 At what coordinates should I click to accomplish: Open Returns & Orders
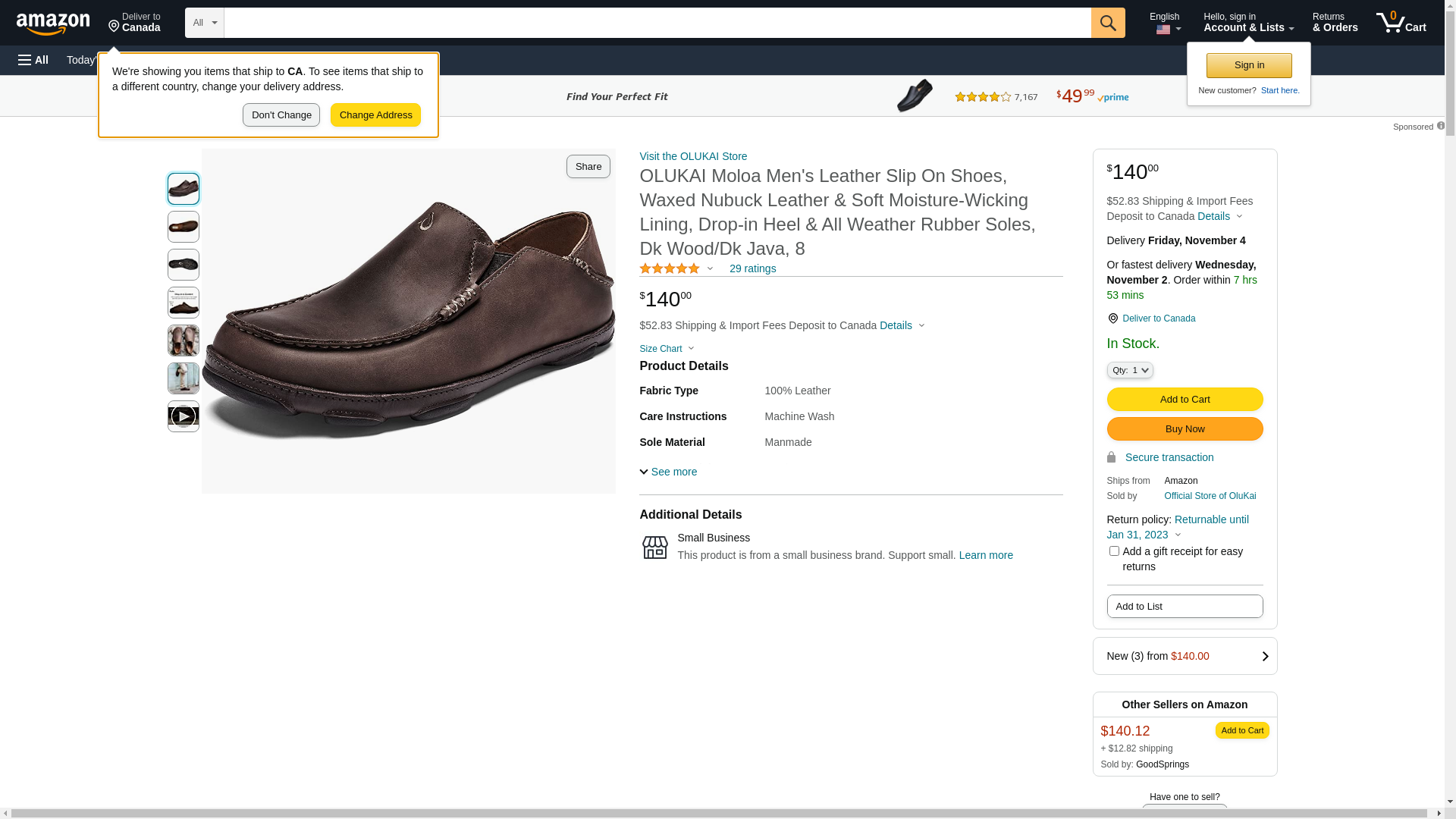pyautogui.click(x=1335, y=23)
